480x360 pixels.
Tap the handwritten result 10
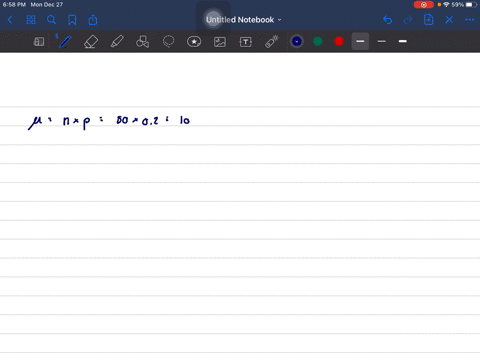coord(185,120)
